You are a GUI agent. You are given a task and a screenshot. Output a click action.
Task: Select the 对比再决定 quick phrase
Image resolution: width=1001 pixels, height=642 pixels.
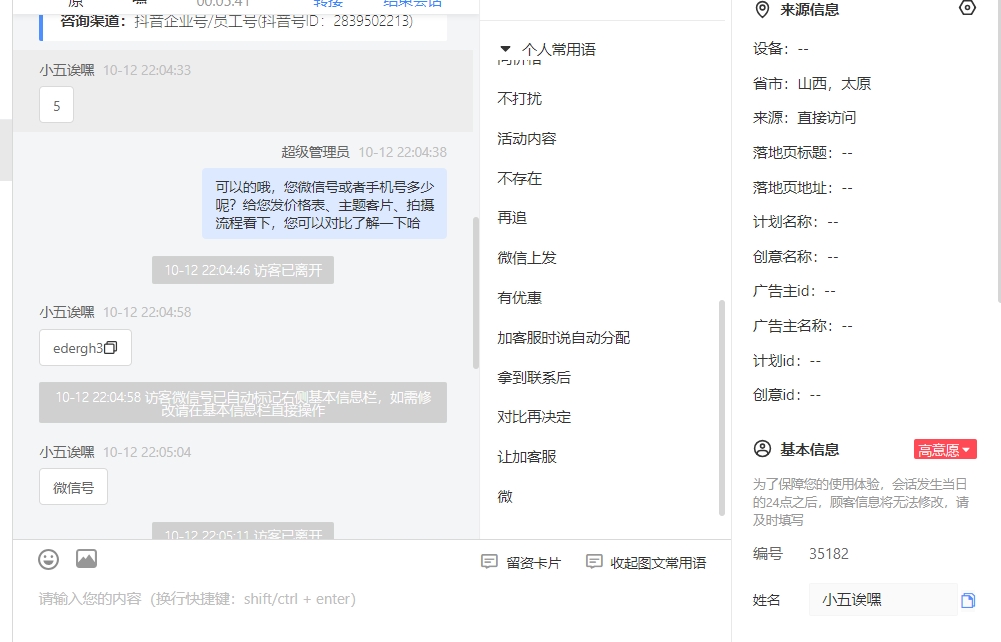[534, 417]
